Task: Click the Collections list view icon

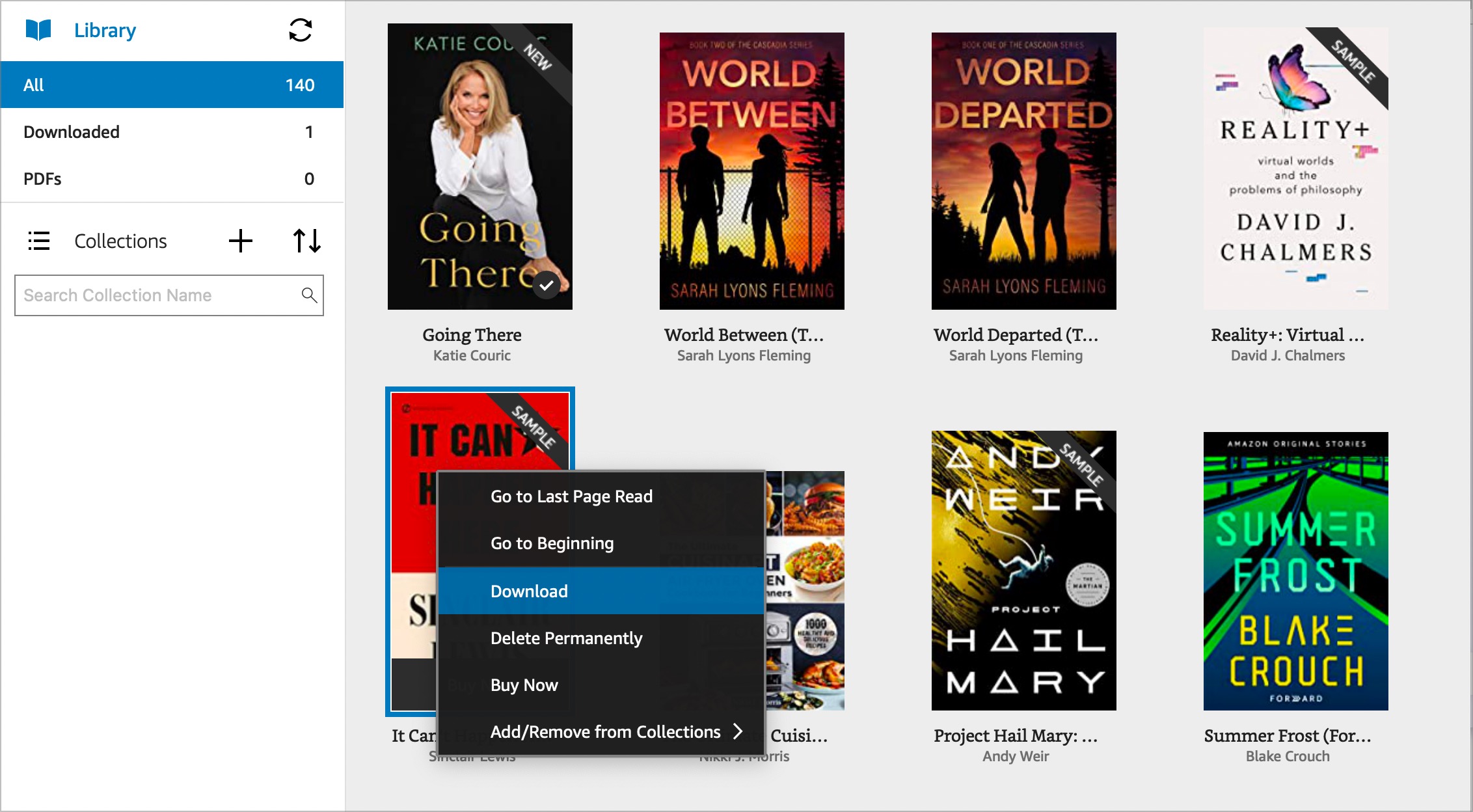Action: tap(39, 241)
